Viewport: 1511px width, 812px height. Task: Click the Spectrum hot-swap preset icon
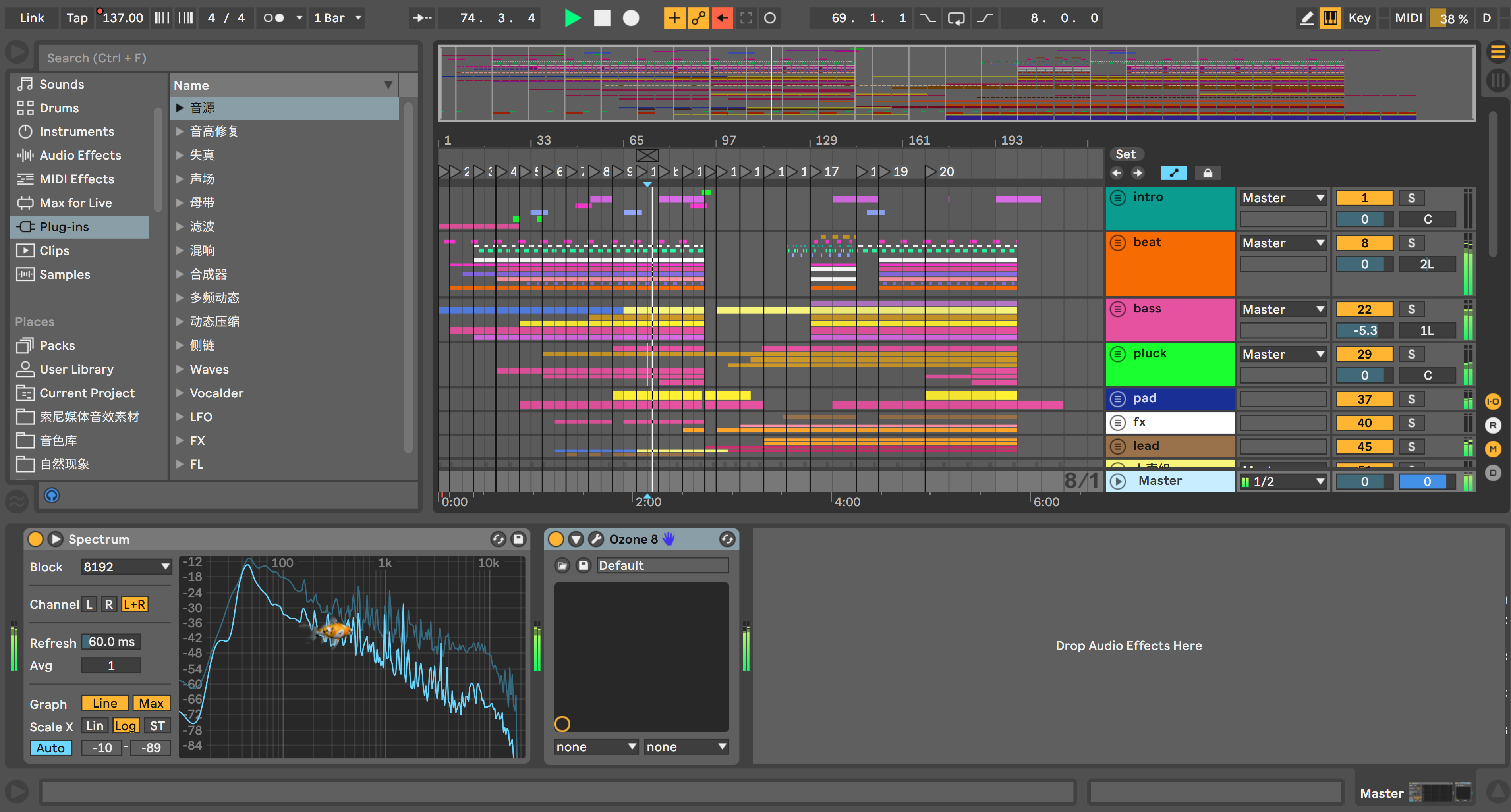(x=498, y=539)
